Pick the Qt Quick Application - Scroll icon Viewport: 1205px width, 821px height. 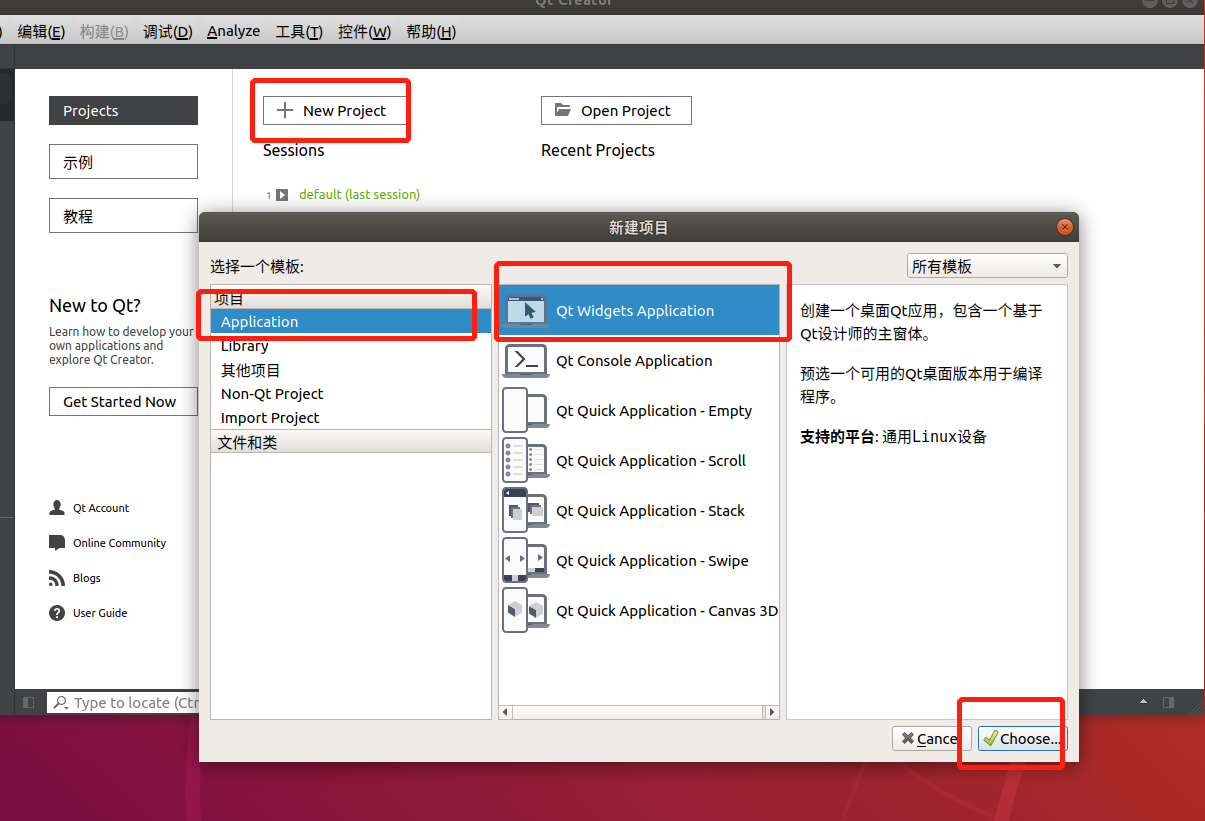point(526,461)
